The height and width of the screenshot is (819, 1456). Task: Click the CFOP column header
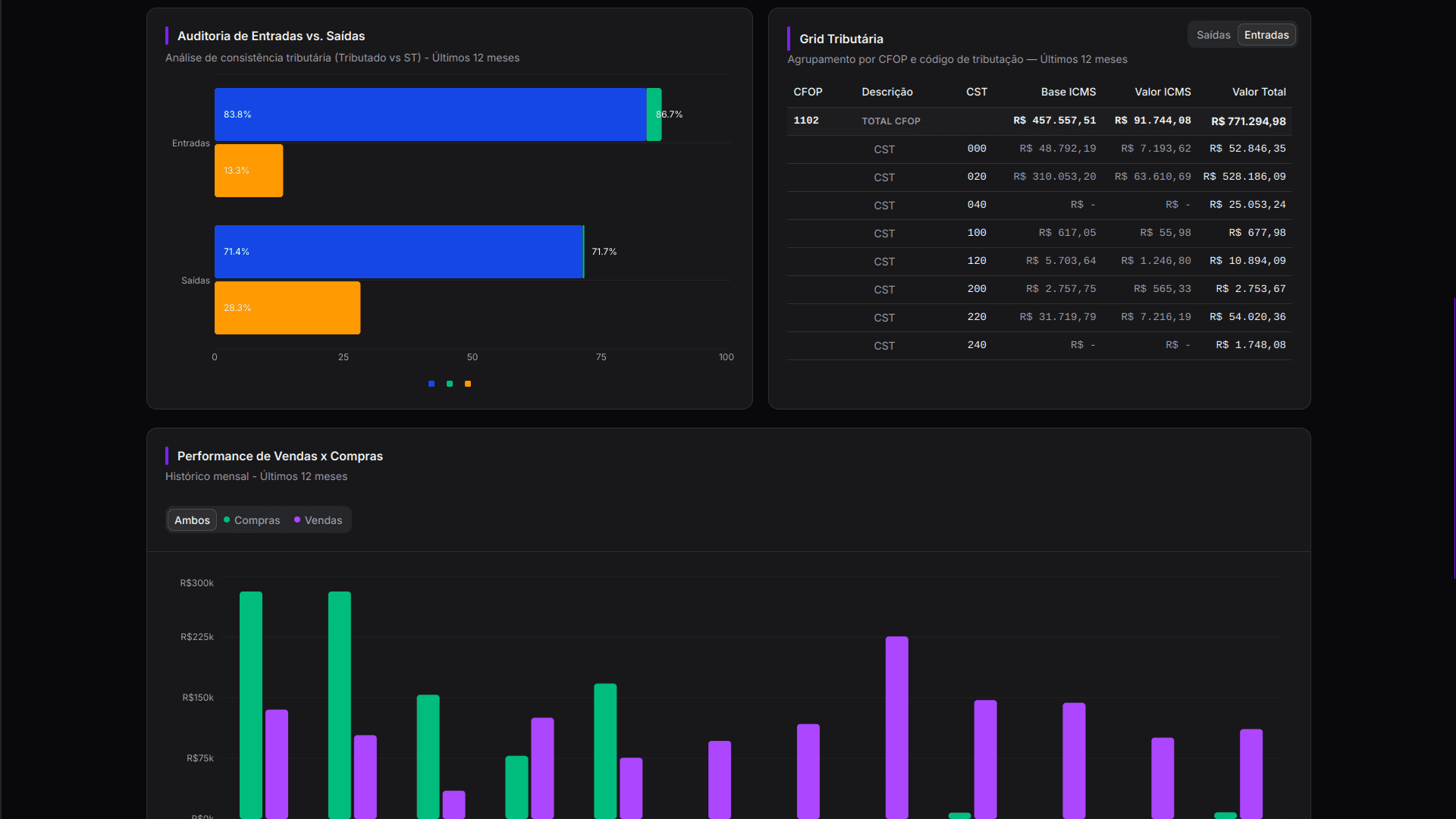tap(808, 92)
